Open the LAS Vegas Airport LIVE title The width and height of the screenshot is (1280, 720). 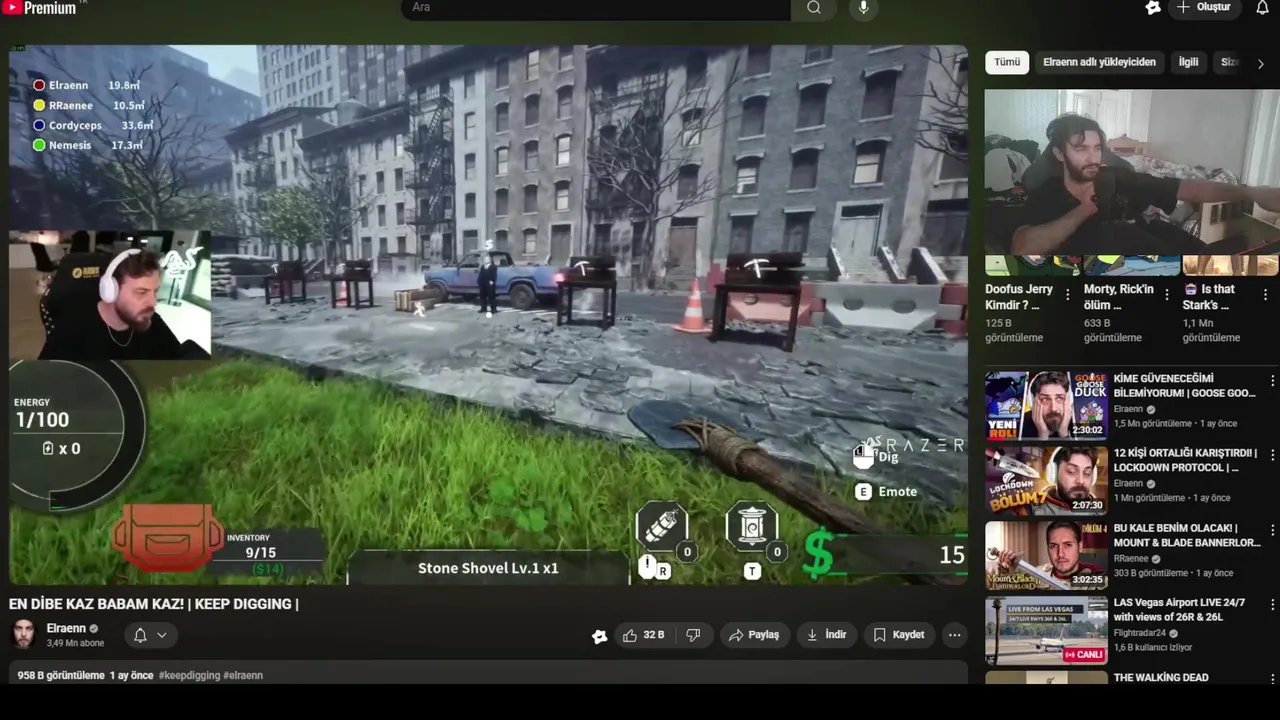pyautogui.click(x=1179, y=610)
